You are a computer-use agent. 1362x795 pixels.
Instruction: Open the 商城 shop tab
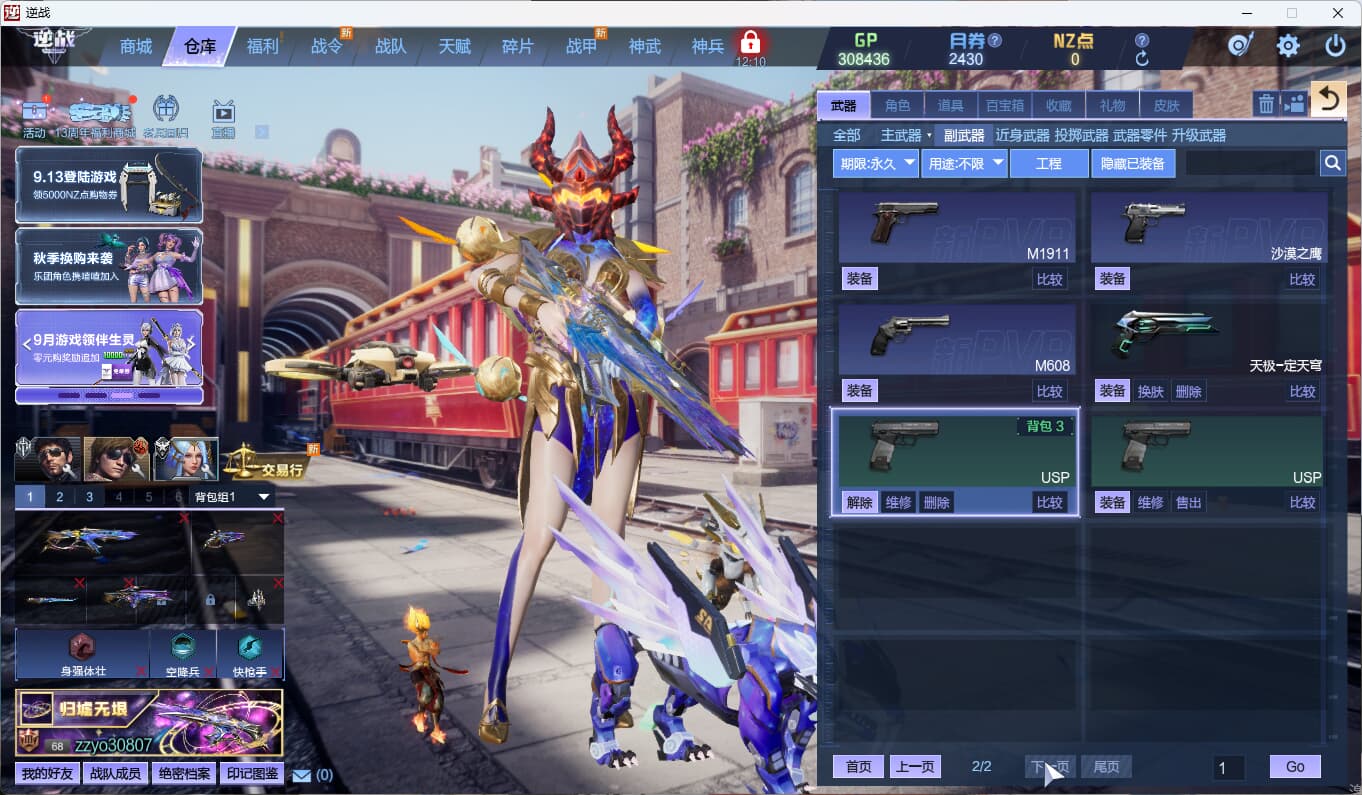[135, 47]
